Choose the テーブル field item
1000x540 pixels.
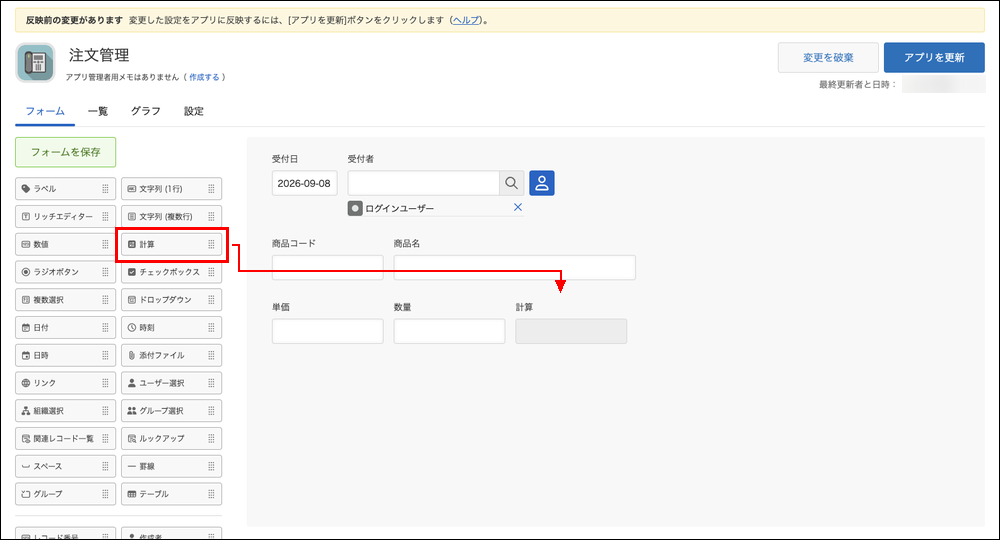[172, 494]
